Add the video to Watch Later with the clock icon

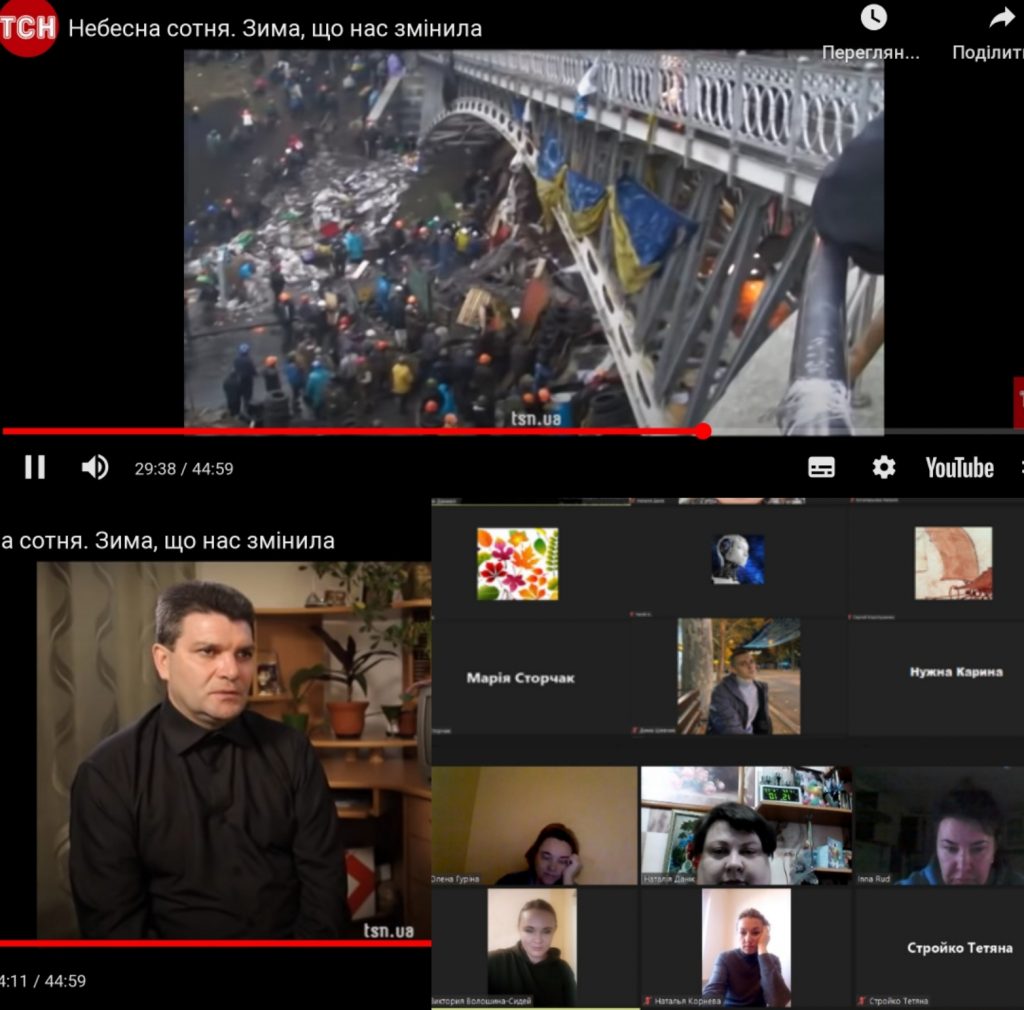point(873,18)
